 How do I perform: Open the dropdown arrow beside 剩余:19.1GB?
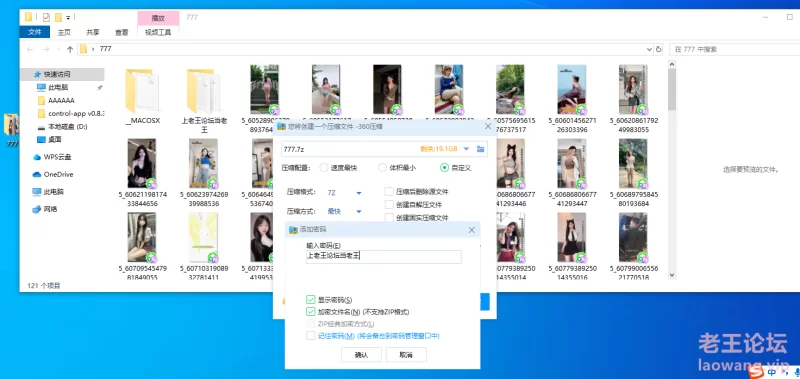point(466,149)
